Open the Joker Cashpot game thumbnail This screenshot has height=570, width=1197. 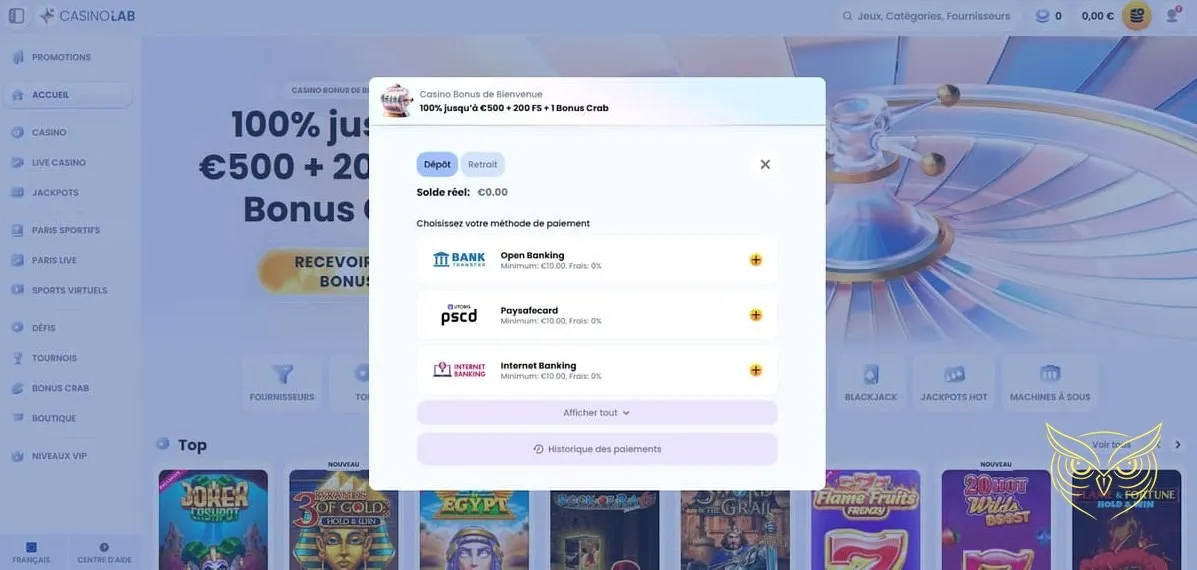(x=213, y=520)
